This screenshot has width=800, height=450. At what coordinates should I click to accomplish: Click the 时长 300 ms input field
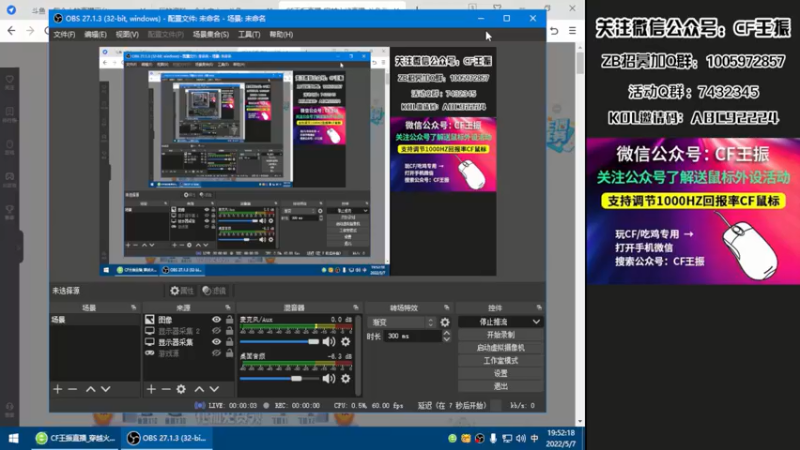coord(413,336)
